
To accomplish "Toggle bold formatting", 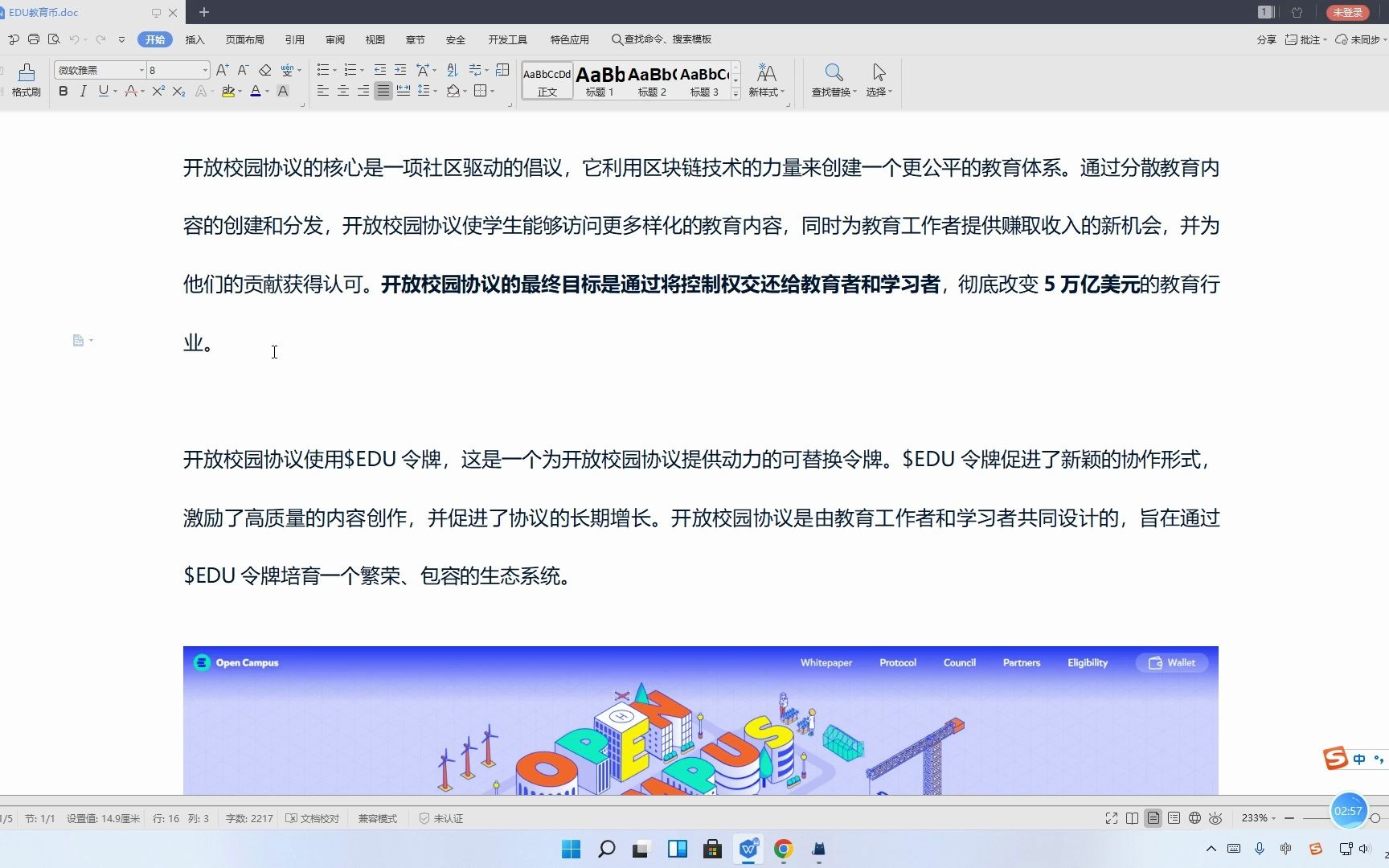I will click(x=64, y=91).
